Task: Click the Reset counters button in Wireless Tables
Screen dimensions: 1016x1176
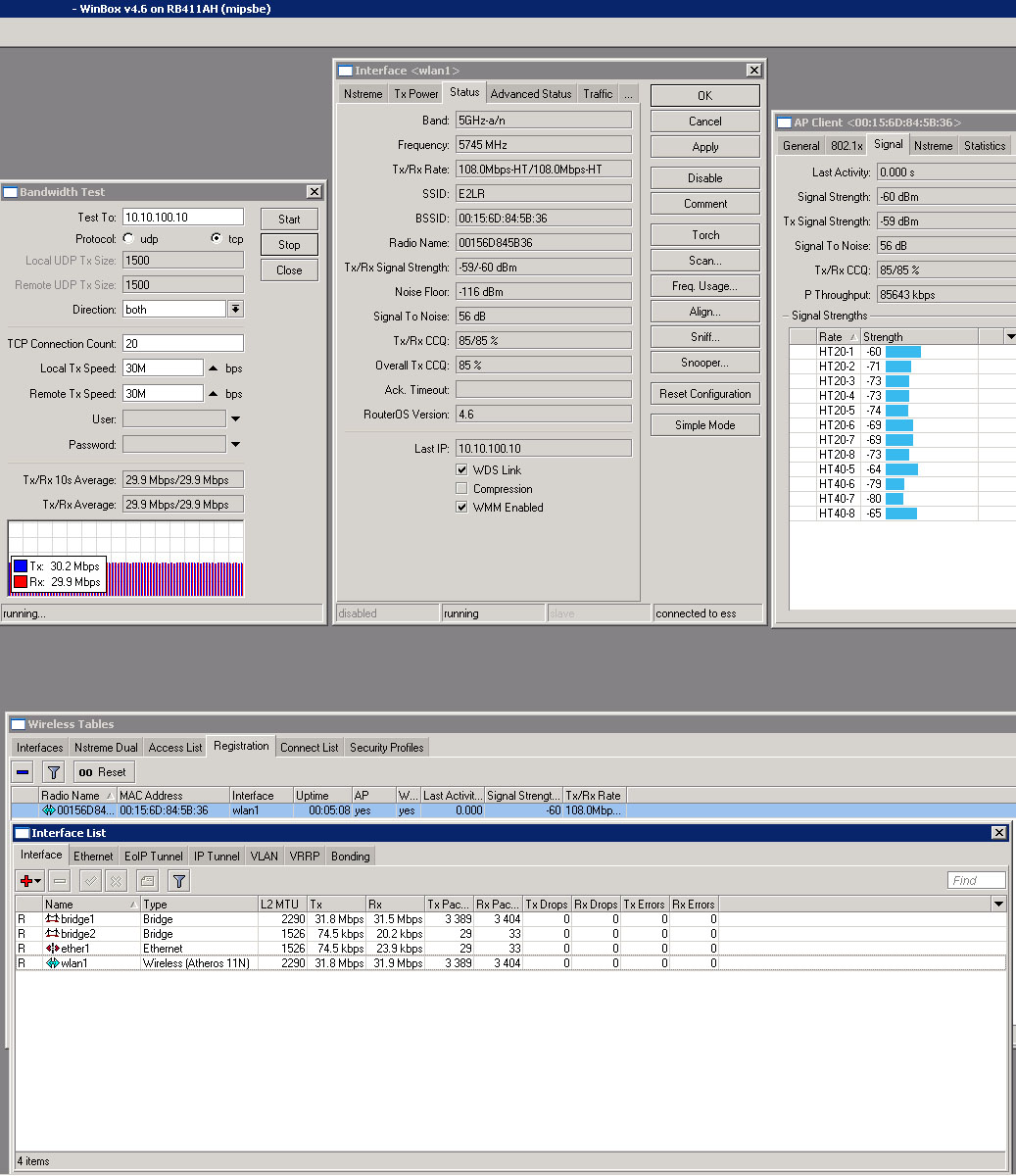Action: coord(103,772)
